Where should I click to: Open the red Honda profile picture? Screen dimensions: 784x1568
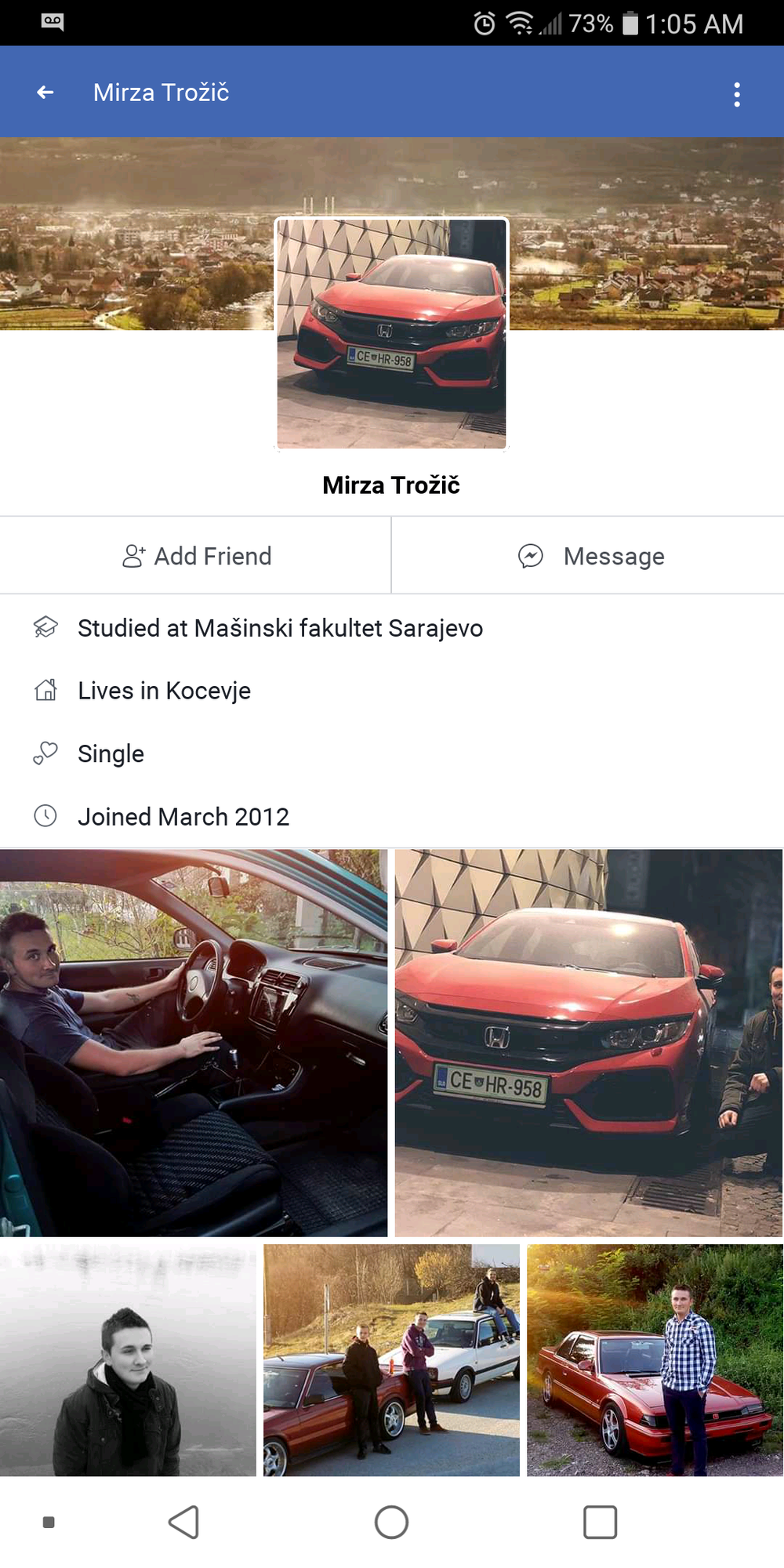[x=391, y=334]
